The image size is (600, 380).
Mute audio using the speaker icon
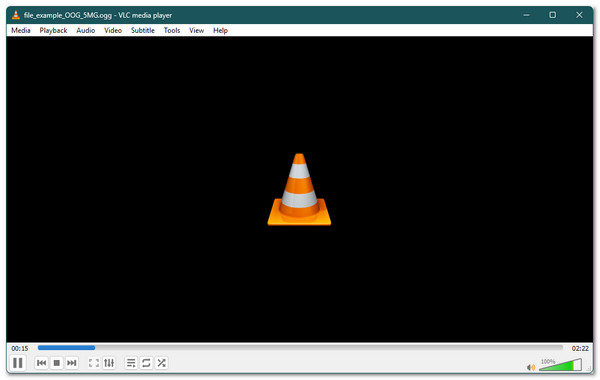coord(531,367)
